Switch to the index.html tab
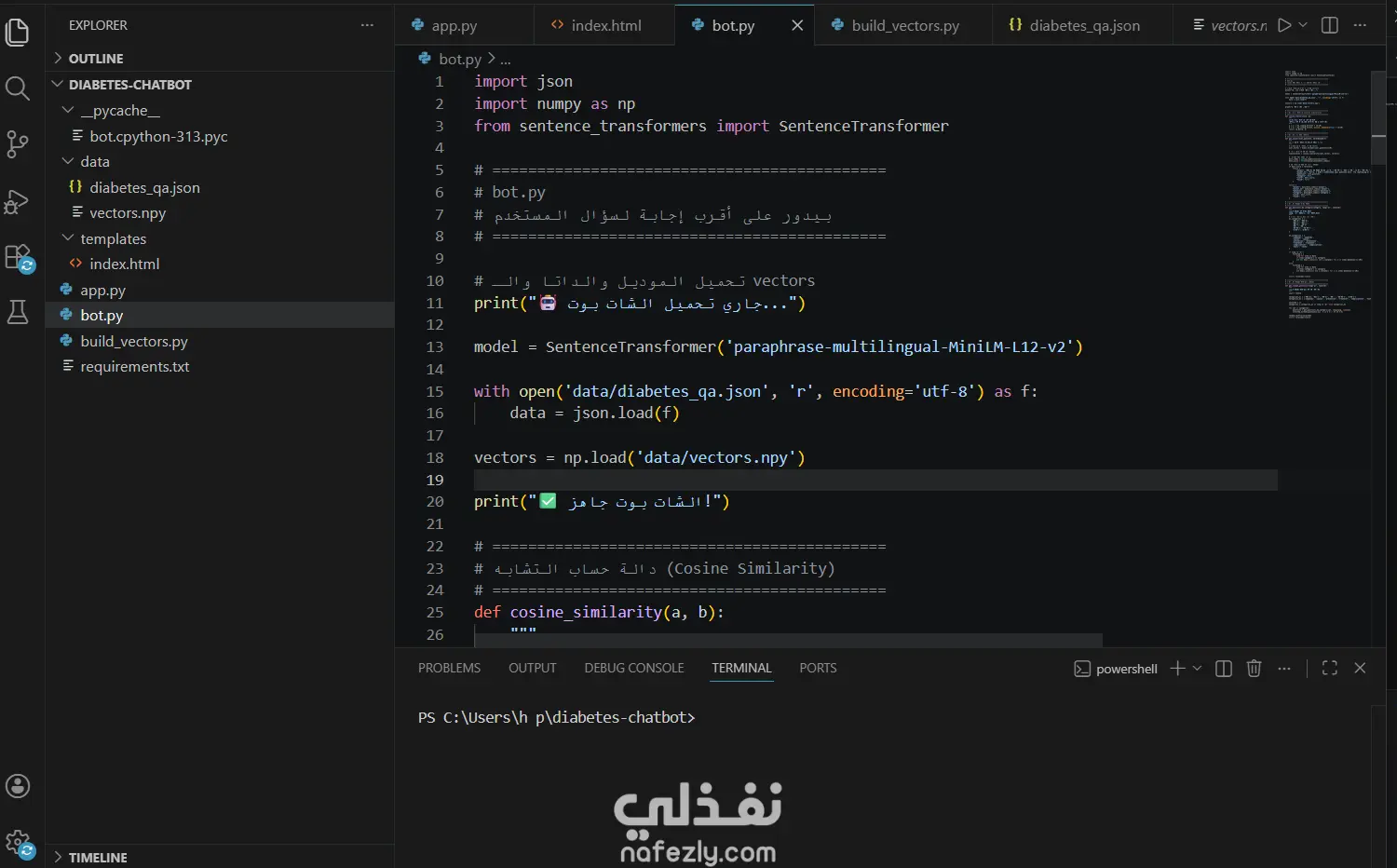 click(605, 25)
